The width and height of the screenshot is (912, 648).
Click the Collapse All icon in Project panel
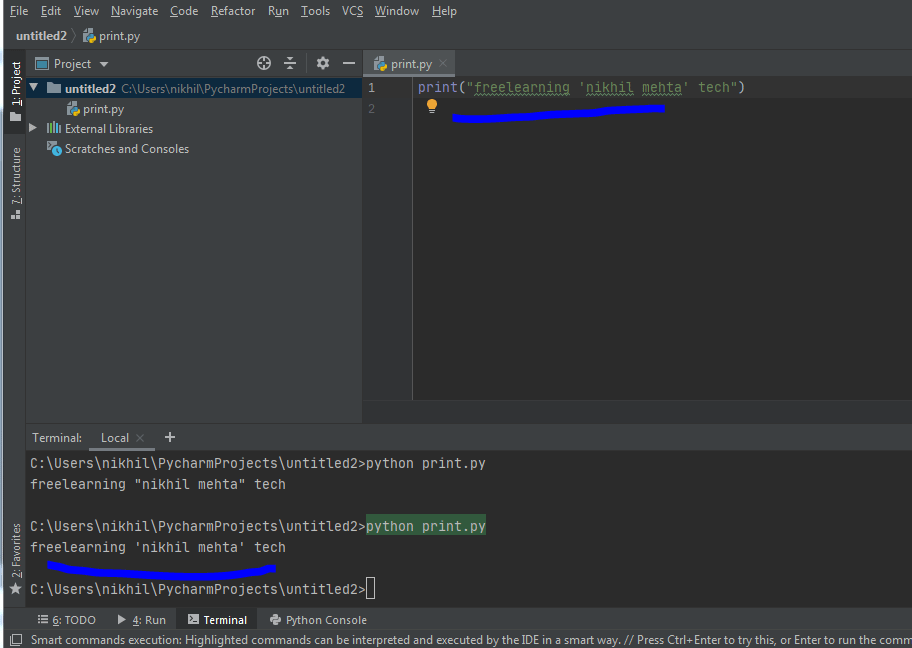tap(290, 63)
